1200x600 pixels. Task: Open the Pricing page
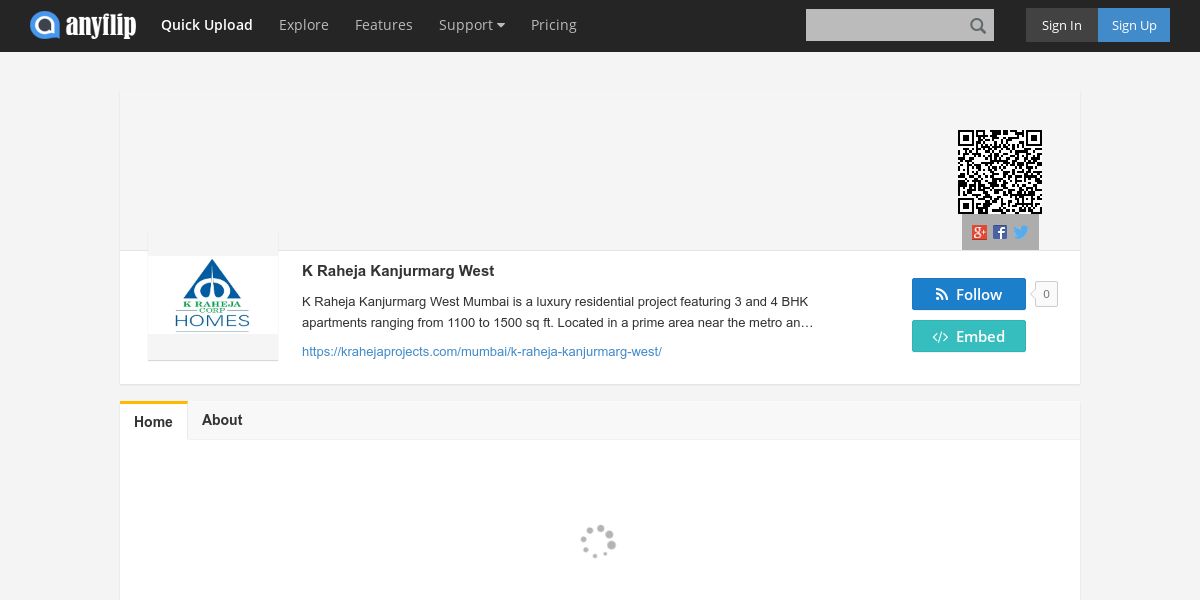coord(554,25)
